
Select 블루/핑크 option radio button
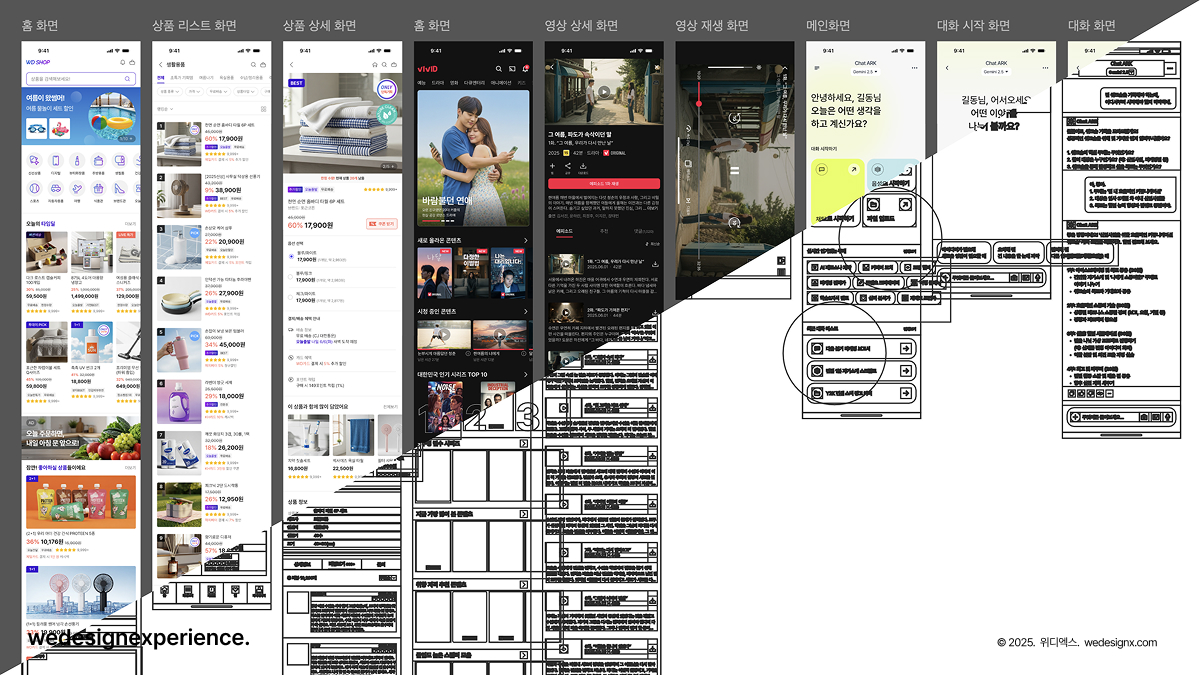click(290, 277)
